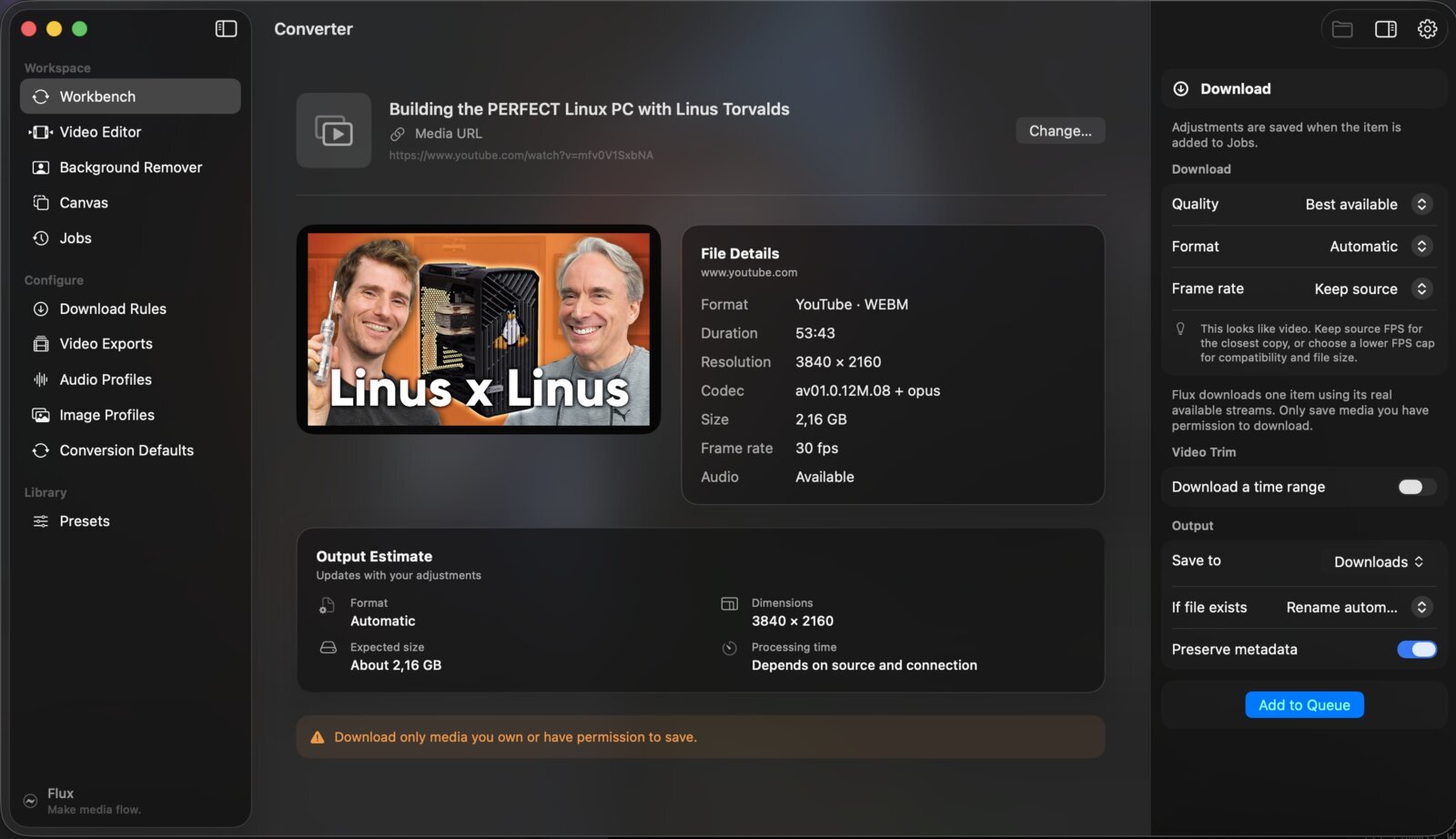Click the orange warning triangle icon
Image resolution: width=1456 pixels, height=839 pixels.
318,738
